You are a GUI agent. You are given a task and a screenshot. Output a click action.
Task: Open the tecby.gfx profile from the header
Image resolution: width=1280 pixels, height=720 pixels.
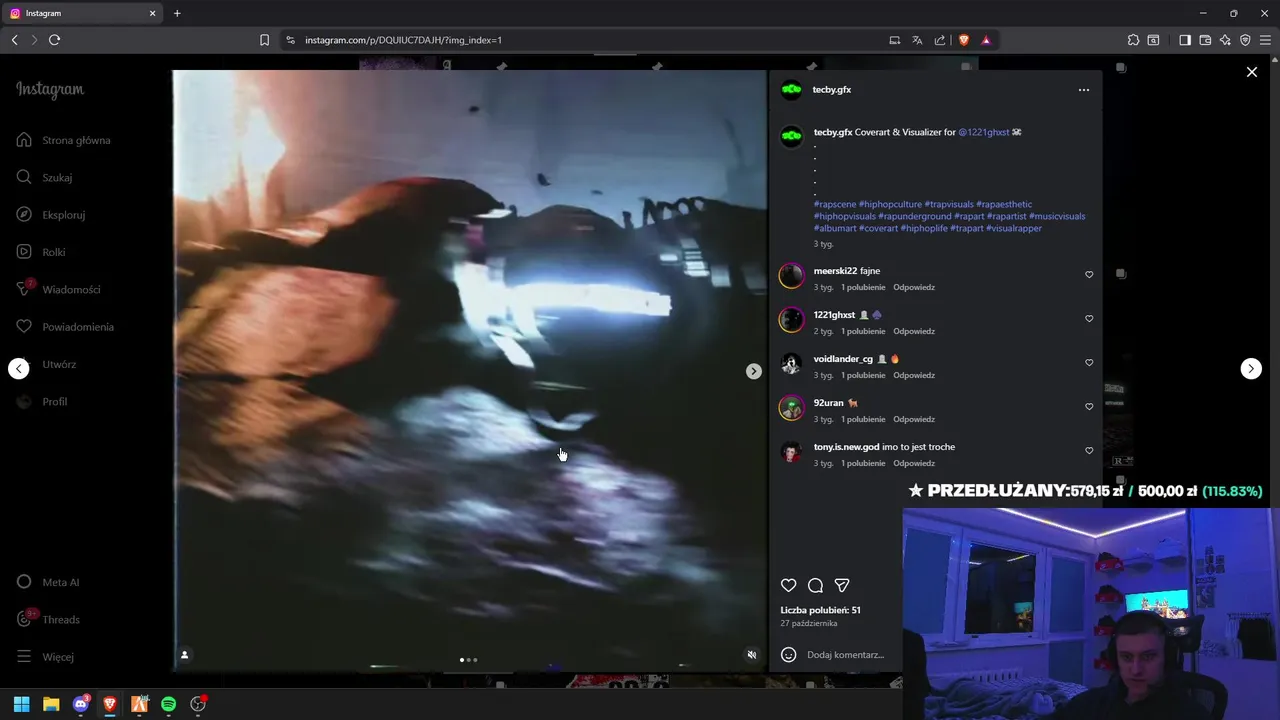(x=832, y=90)
